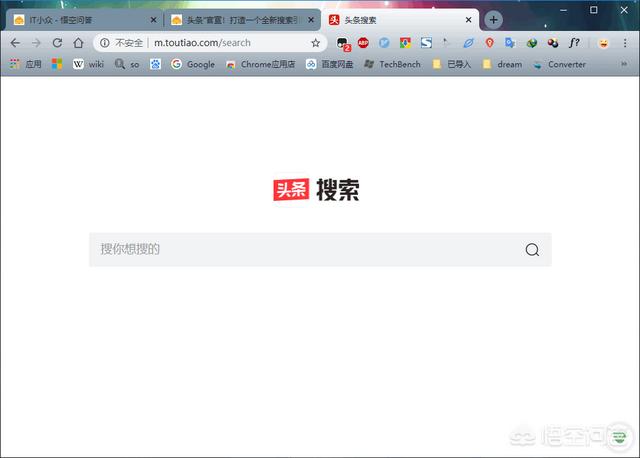Click the f? font extension icon
640x458 pixels.
[x=574, y=42]
